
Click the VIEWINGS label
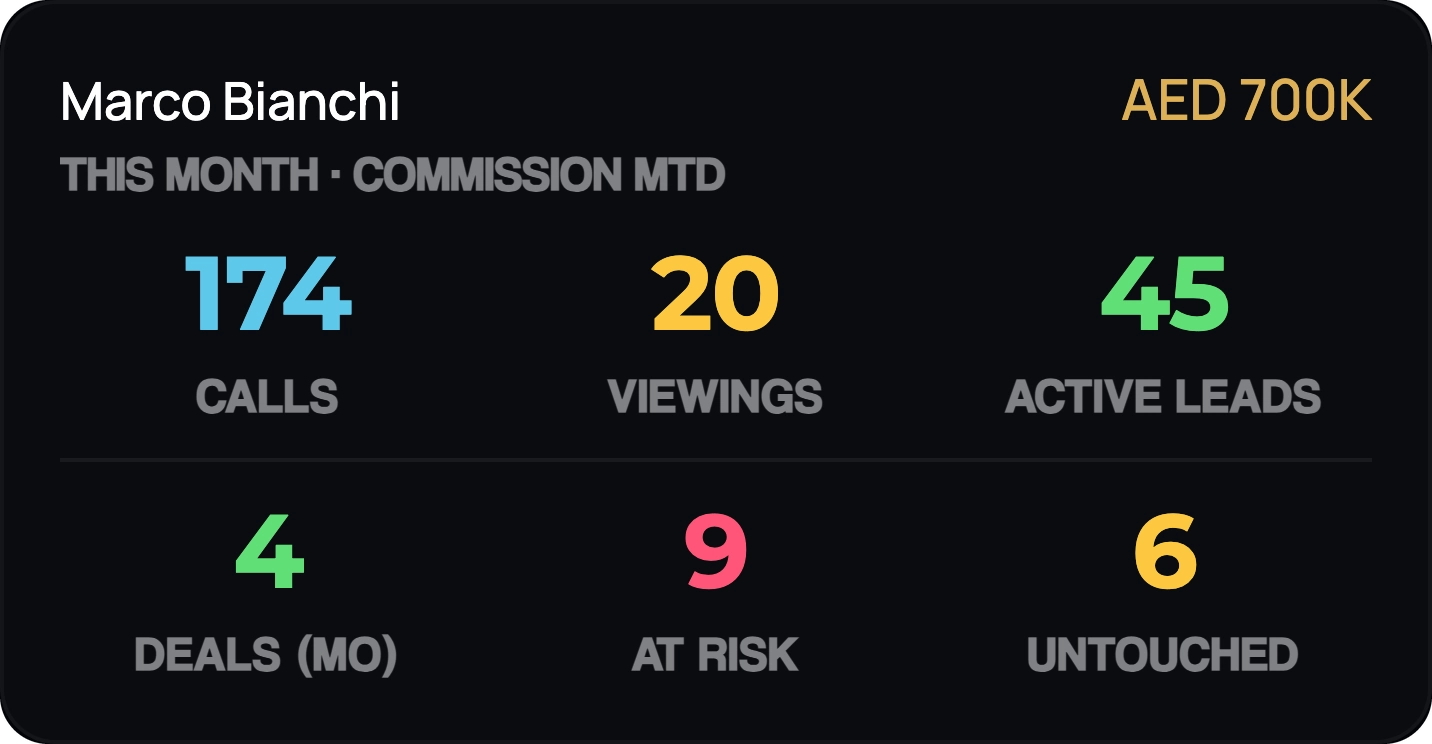click(x=716, y=397)
